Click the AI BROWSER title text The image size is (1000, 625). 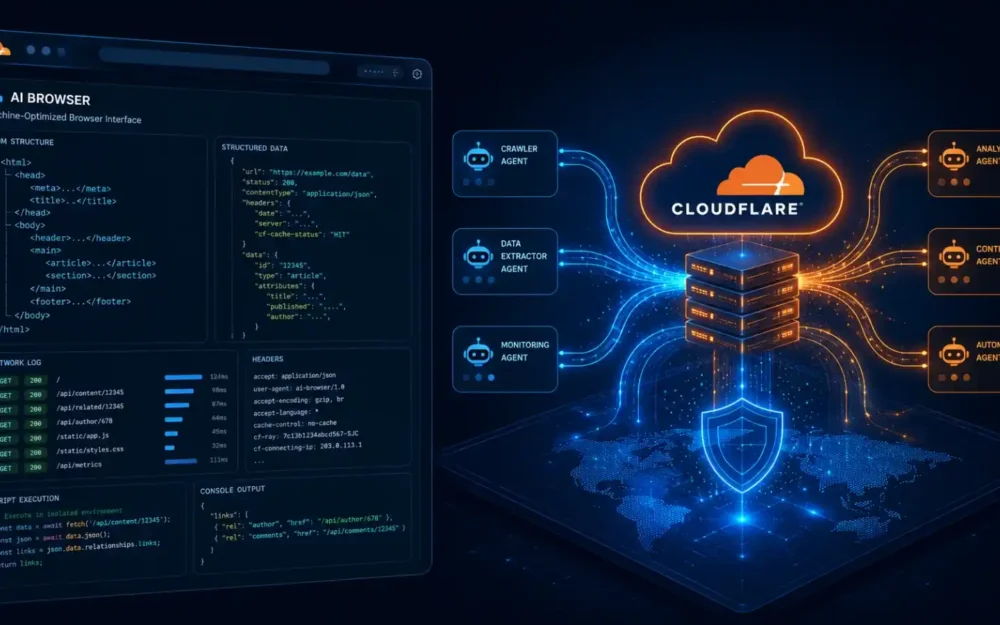[50, 99]
